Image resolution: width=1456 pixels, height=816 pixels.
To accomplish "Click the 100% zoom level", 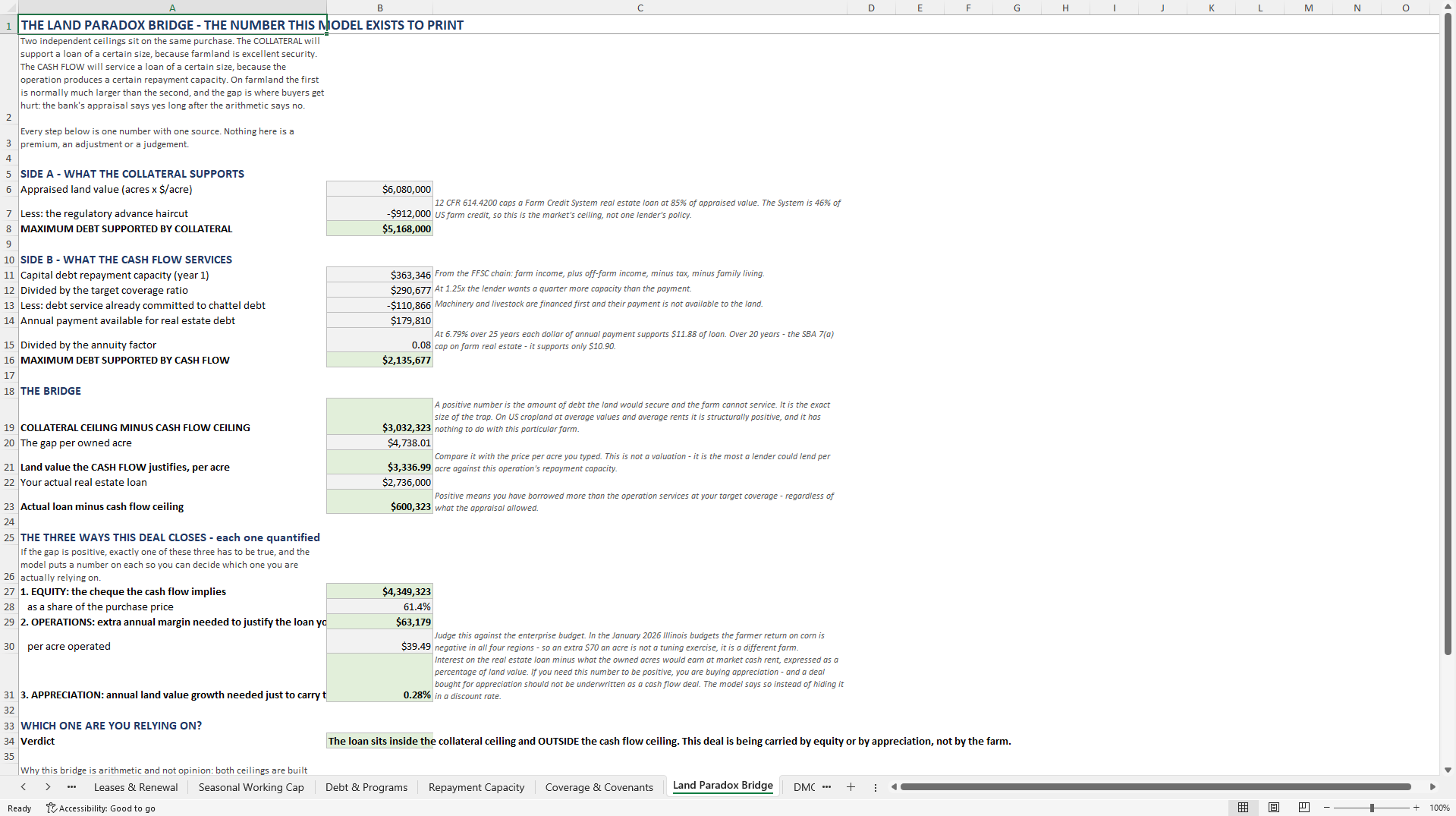I will tap(1439, 808).
